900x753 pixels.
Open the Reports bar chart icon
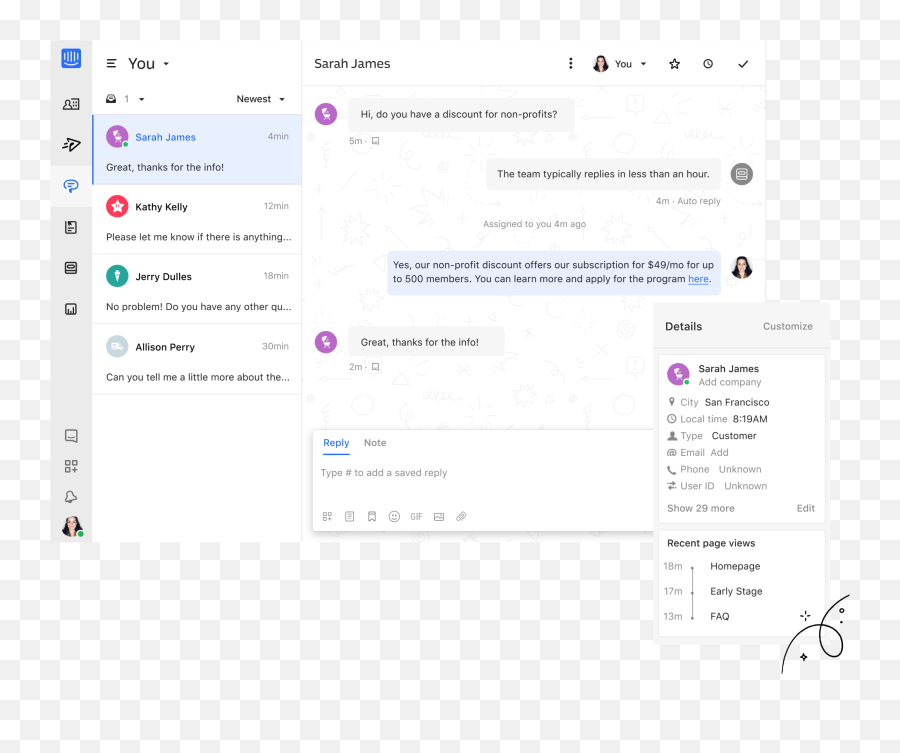point(71,309)
